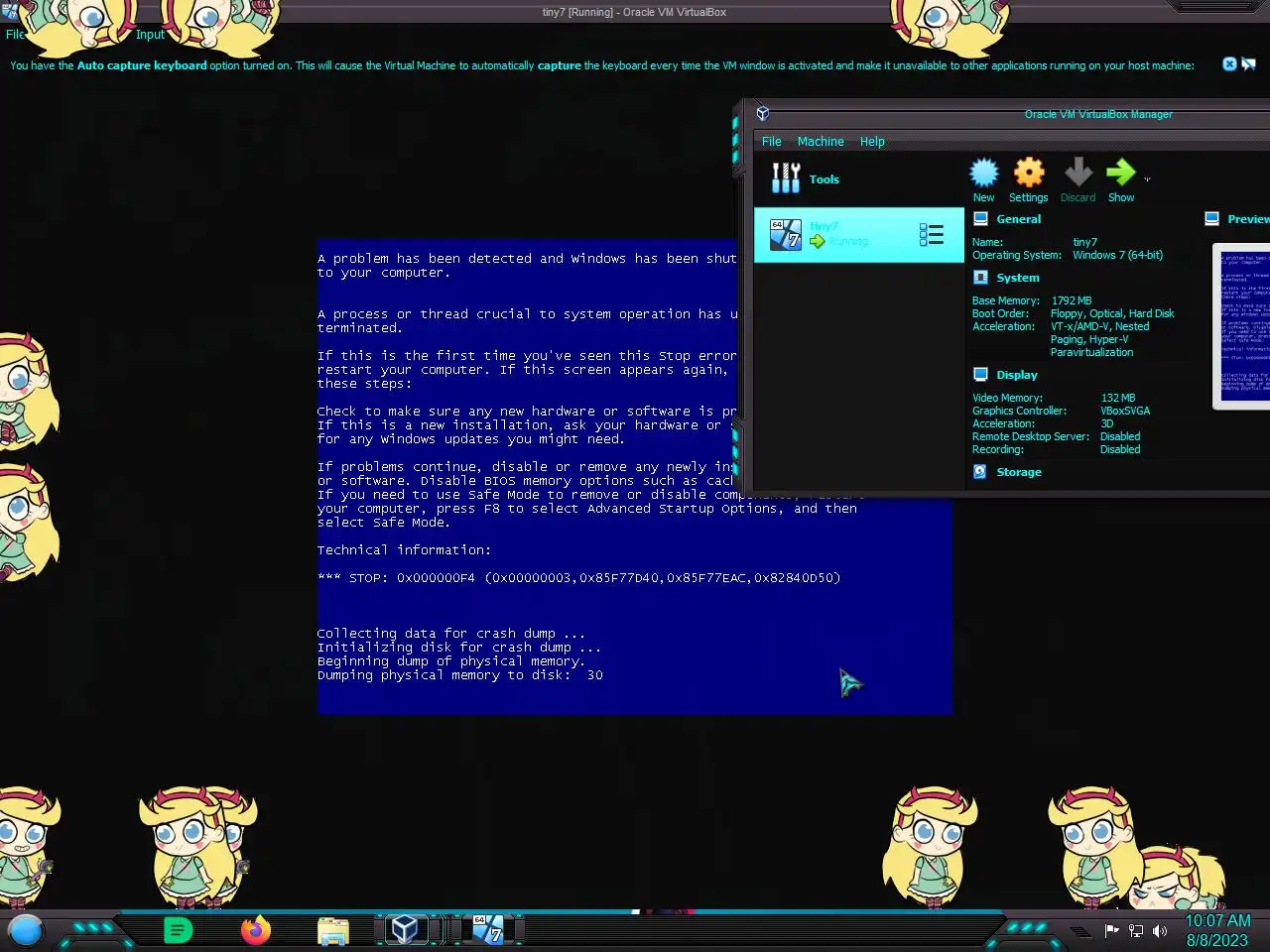Click the General section heading
The image size is (1270, 952).
1018,219
